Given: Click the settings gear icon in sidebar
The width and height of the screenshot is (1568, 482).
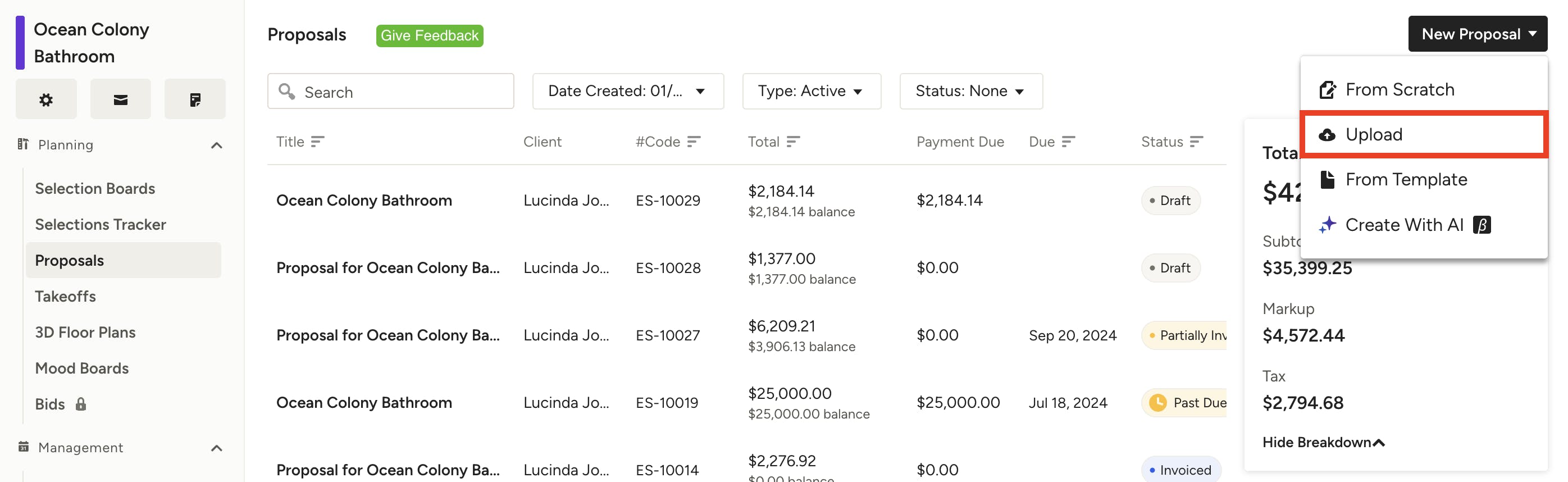Looking at the screenshot, I should 46,99.
